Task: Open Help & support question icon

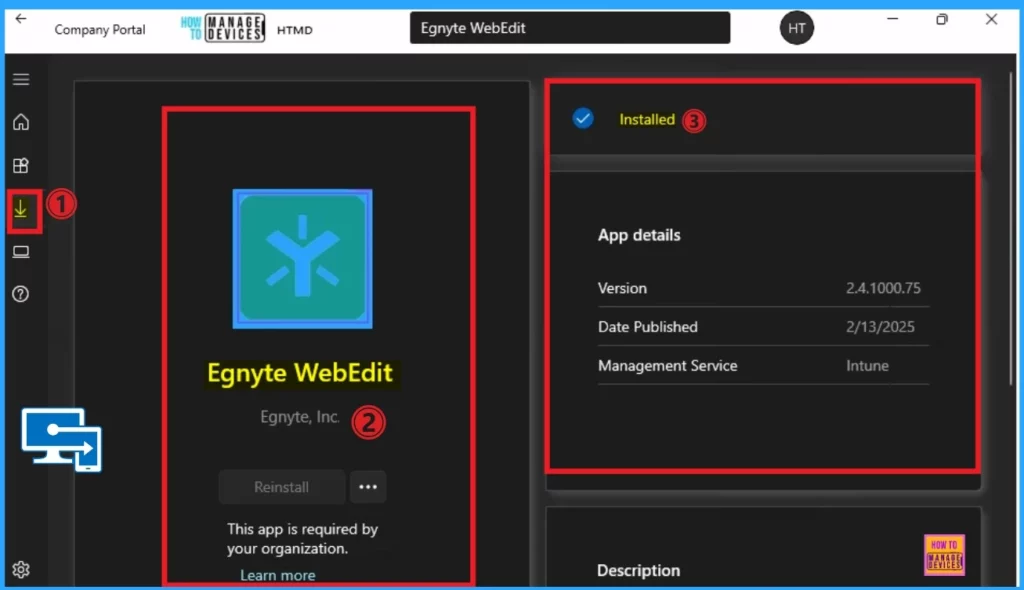Action: [21, 294]
